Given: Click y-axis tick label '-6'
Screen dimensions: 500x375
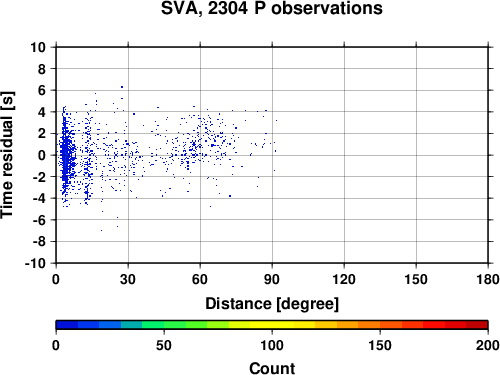Looking at the screenshot, I should 39,220.
